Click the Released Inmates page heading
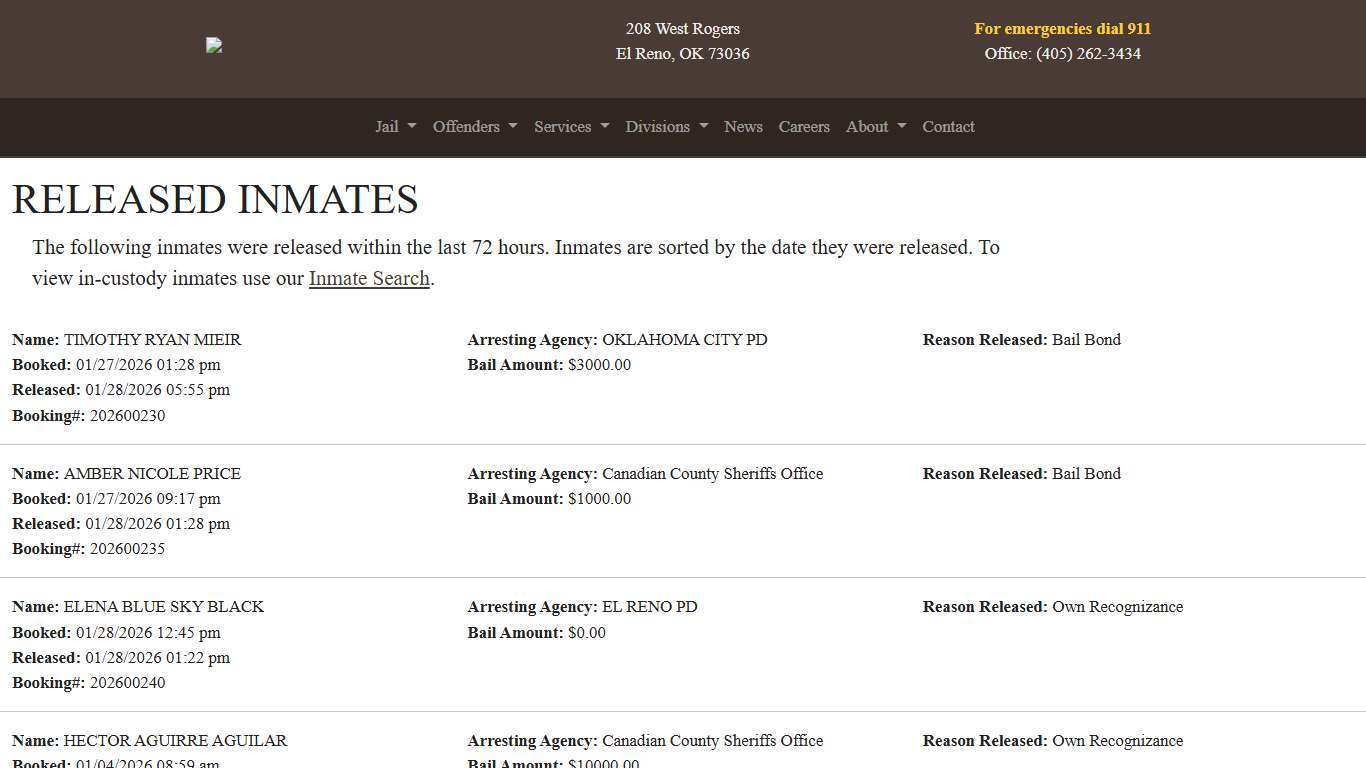Viewport: 1366px width, 768px height. (x=215, y=199)
